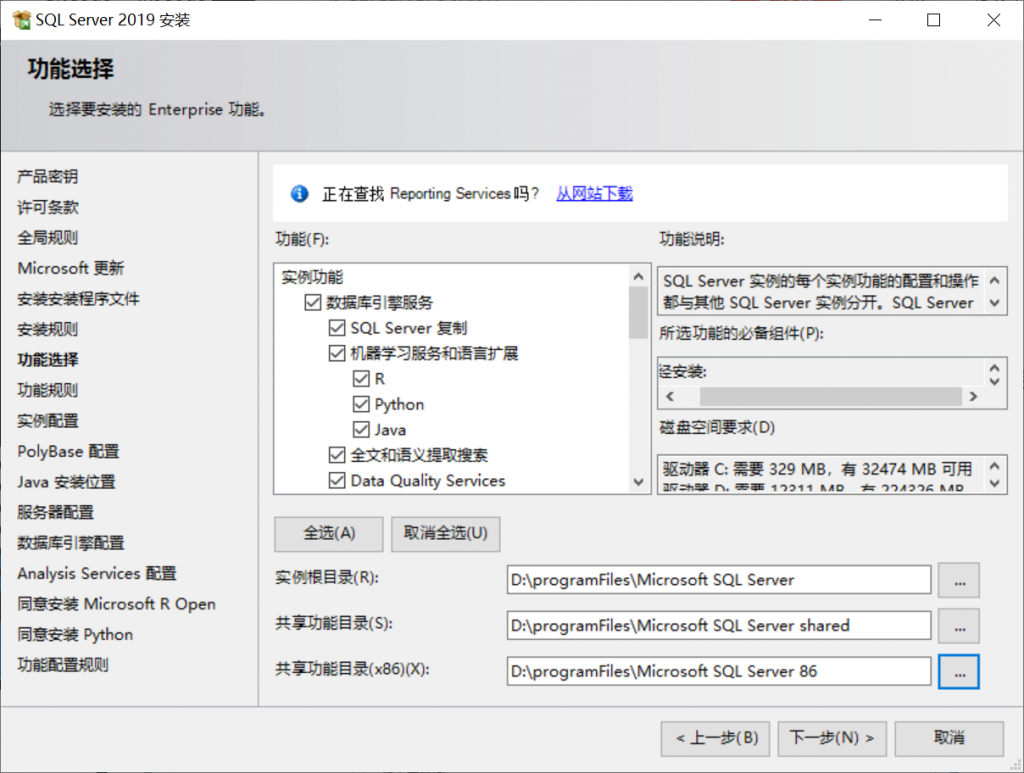The height and width of the screenshot is (773, 1024).
Task: Browse for the instance root directory
Action: point(958,580)
